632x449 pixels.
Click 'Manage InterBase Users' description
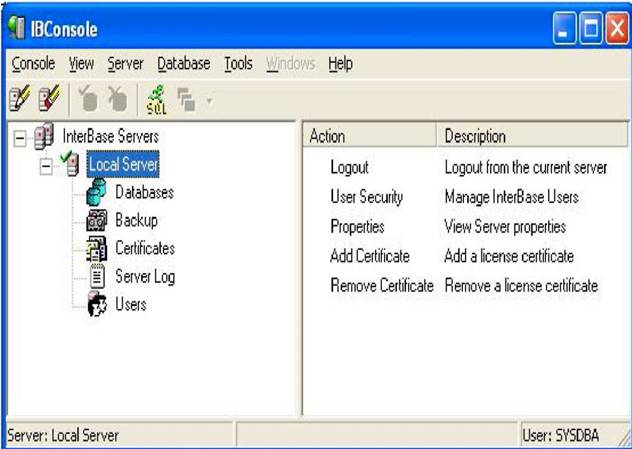(x=512, y=197)
